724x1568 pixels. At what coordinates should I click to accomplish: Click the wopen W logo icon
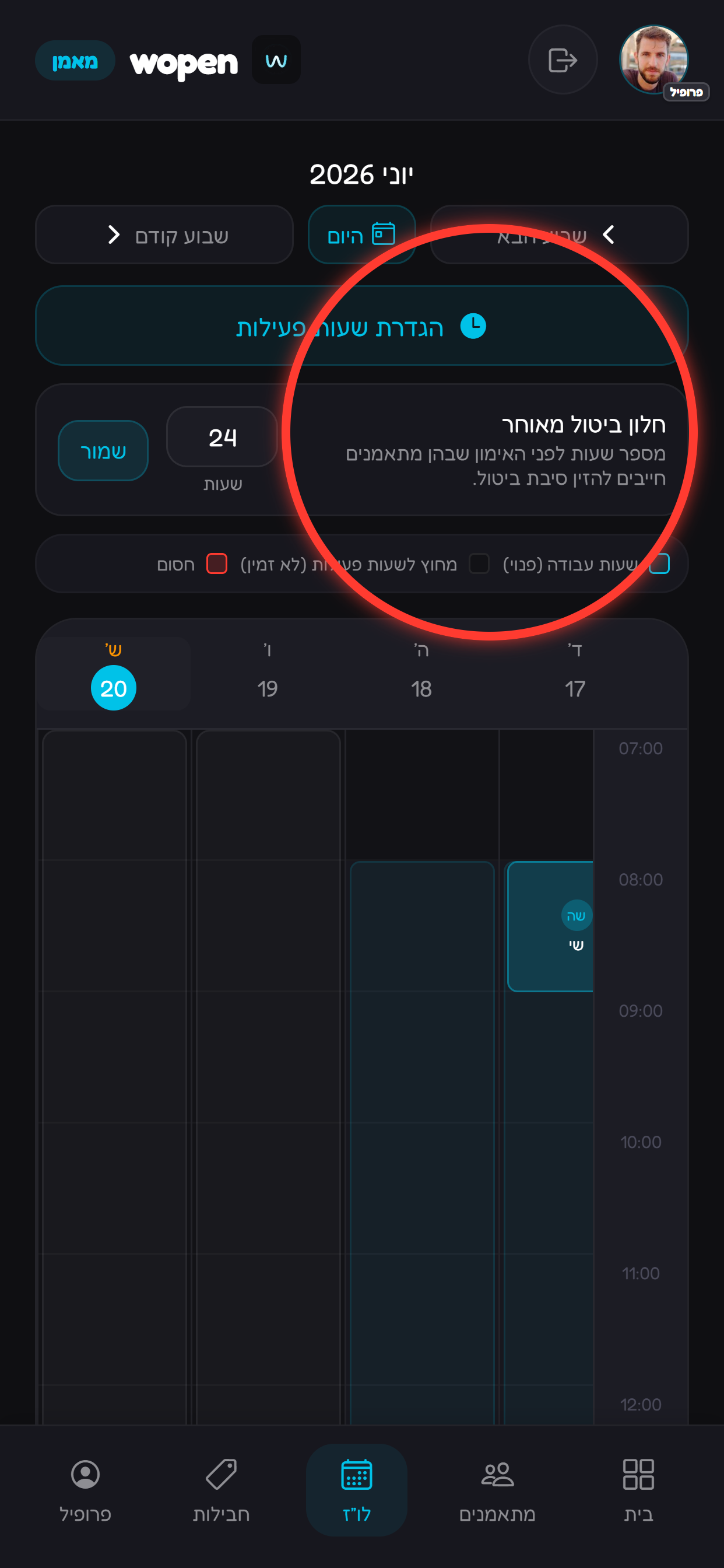coord(276,60)
